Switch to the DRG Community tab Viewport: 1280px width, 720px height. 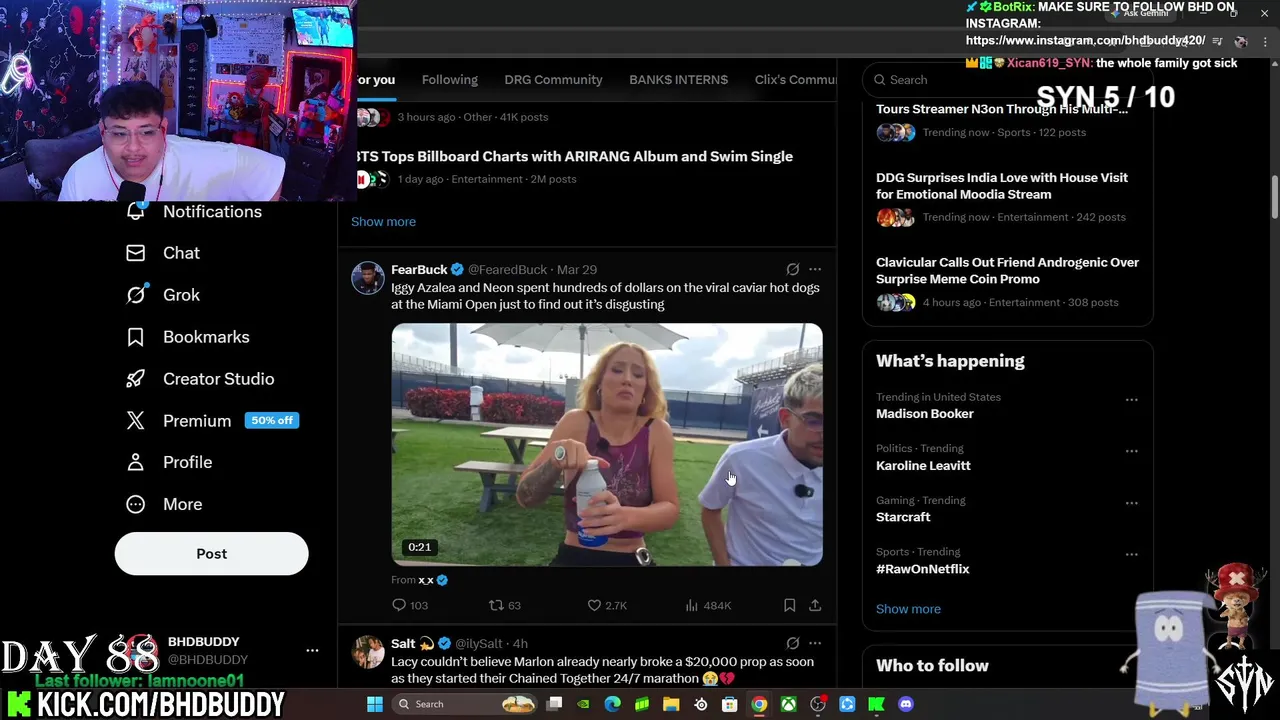pos(553,80)
